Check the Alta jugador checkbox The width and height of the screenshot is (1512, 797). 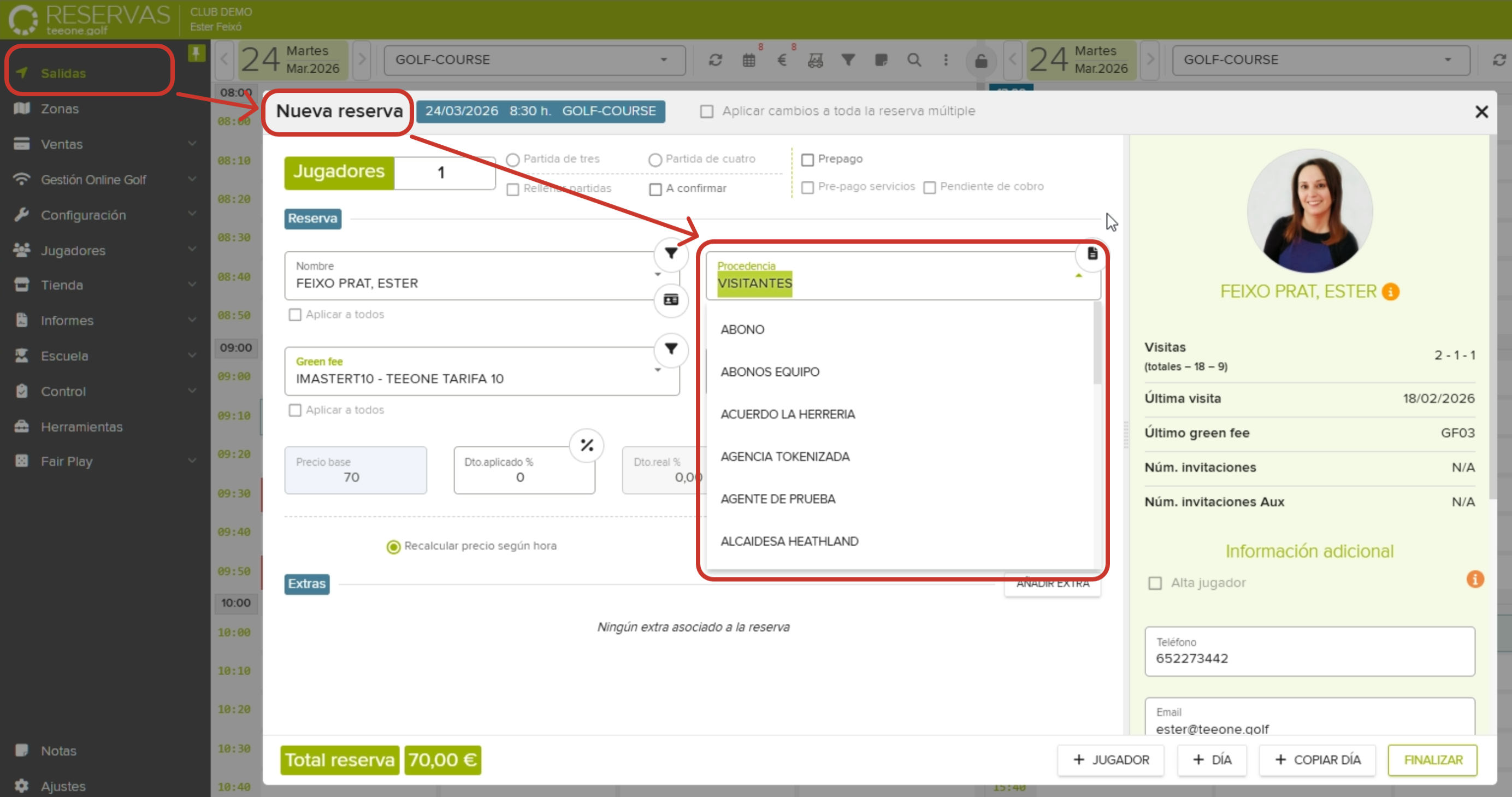1155,583
